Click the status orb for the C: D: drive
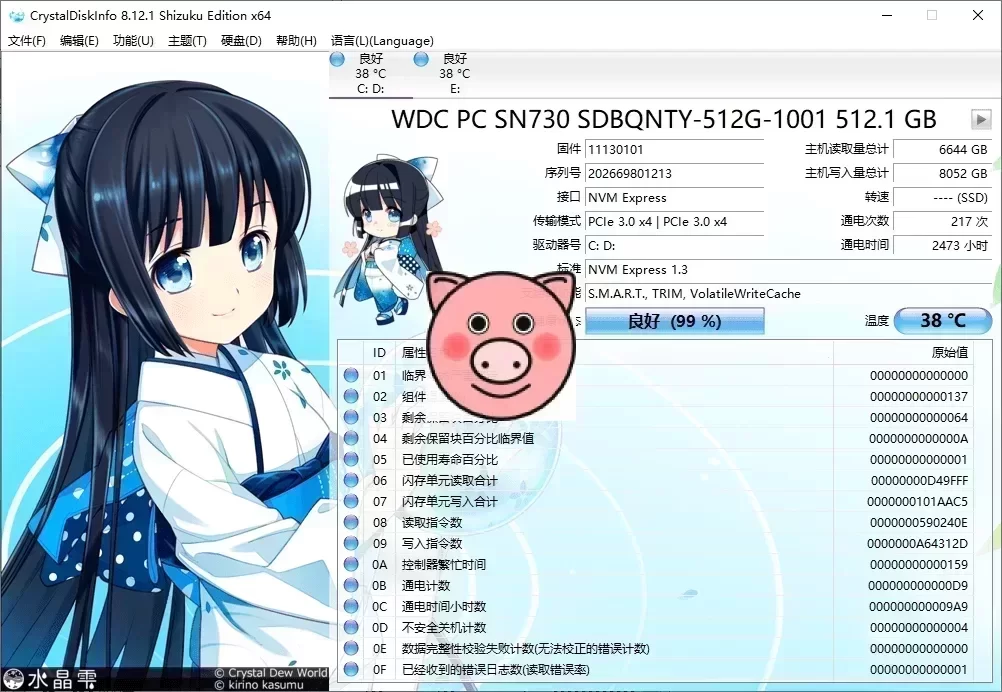This screenshot has width=1002, height=692. pyautogui.click(x=337, y=59)
